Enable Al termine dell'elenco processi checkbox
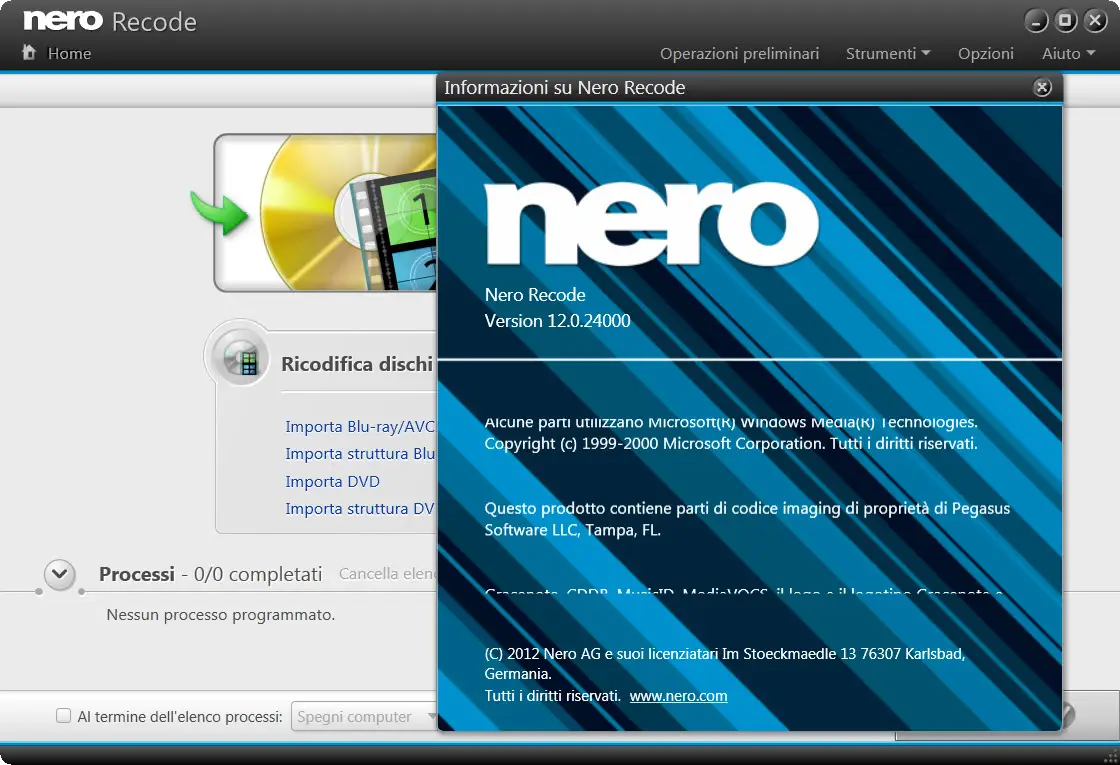Screen dimensions: 1120x765 point(64,716)
